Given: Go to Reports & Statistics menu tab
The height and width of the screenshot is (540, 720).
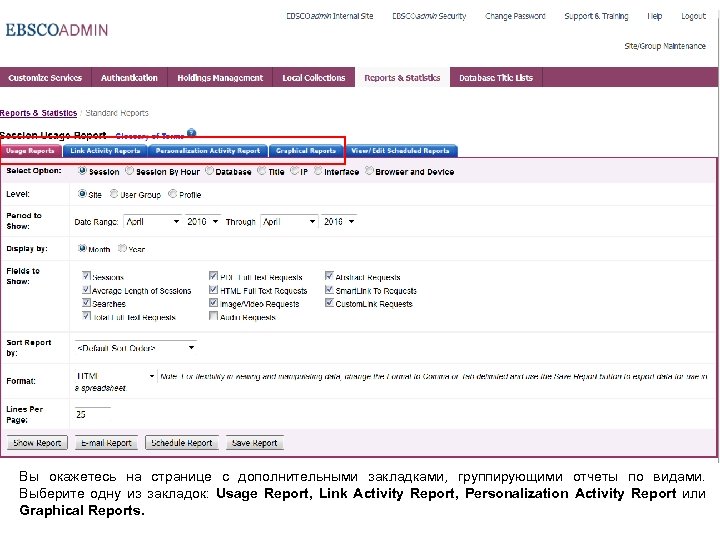Looking at the screenshot, I should point(402,78).
